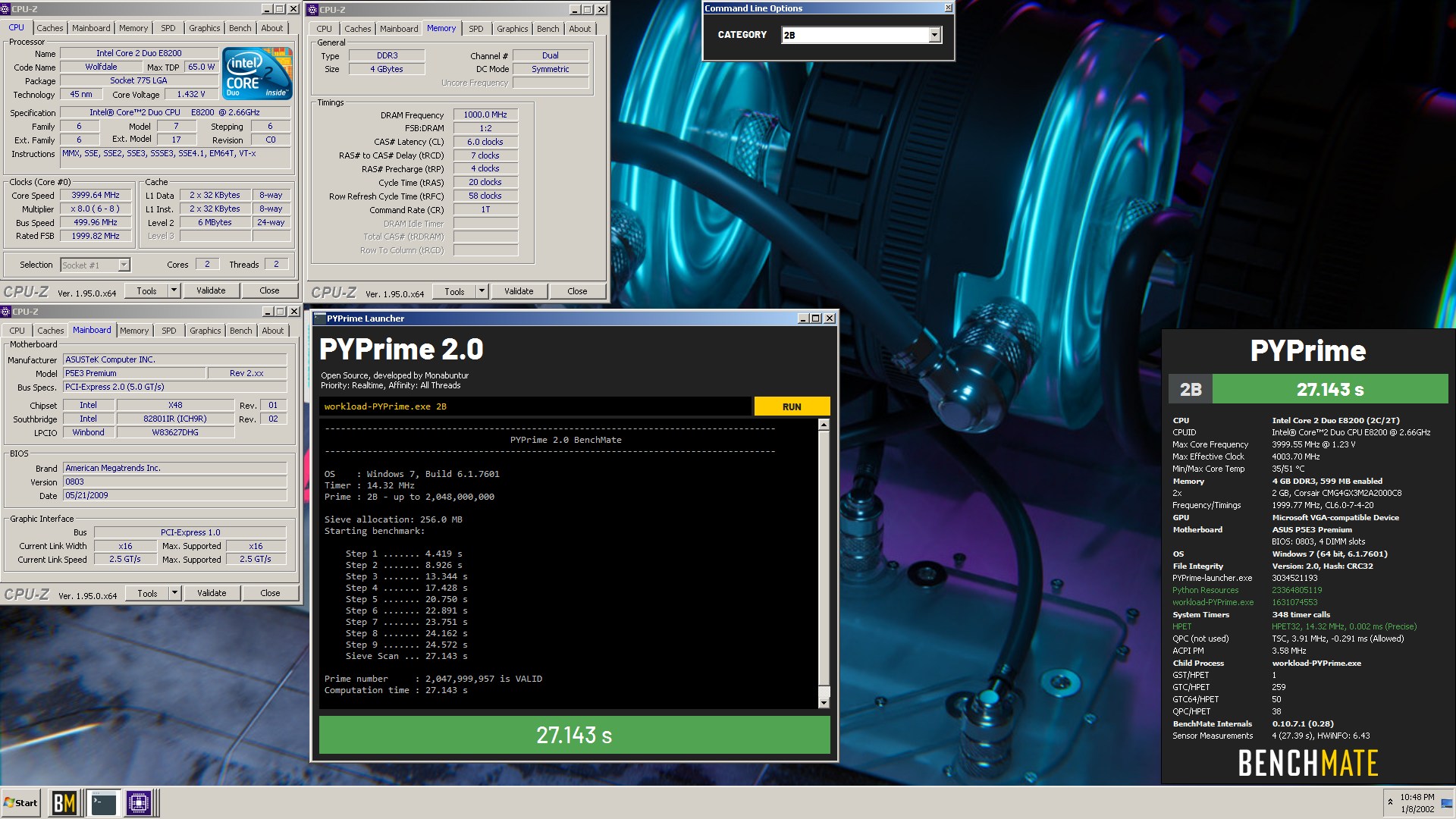The image size is (1456, 819).
Task: Open Mainboard tab in the CPU window
Action: 91,28
